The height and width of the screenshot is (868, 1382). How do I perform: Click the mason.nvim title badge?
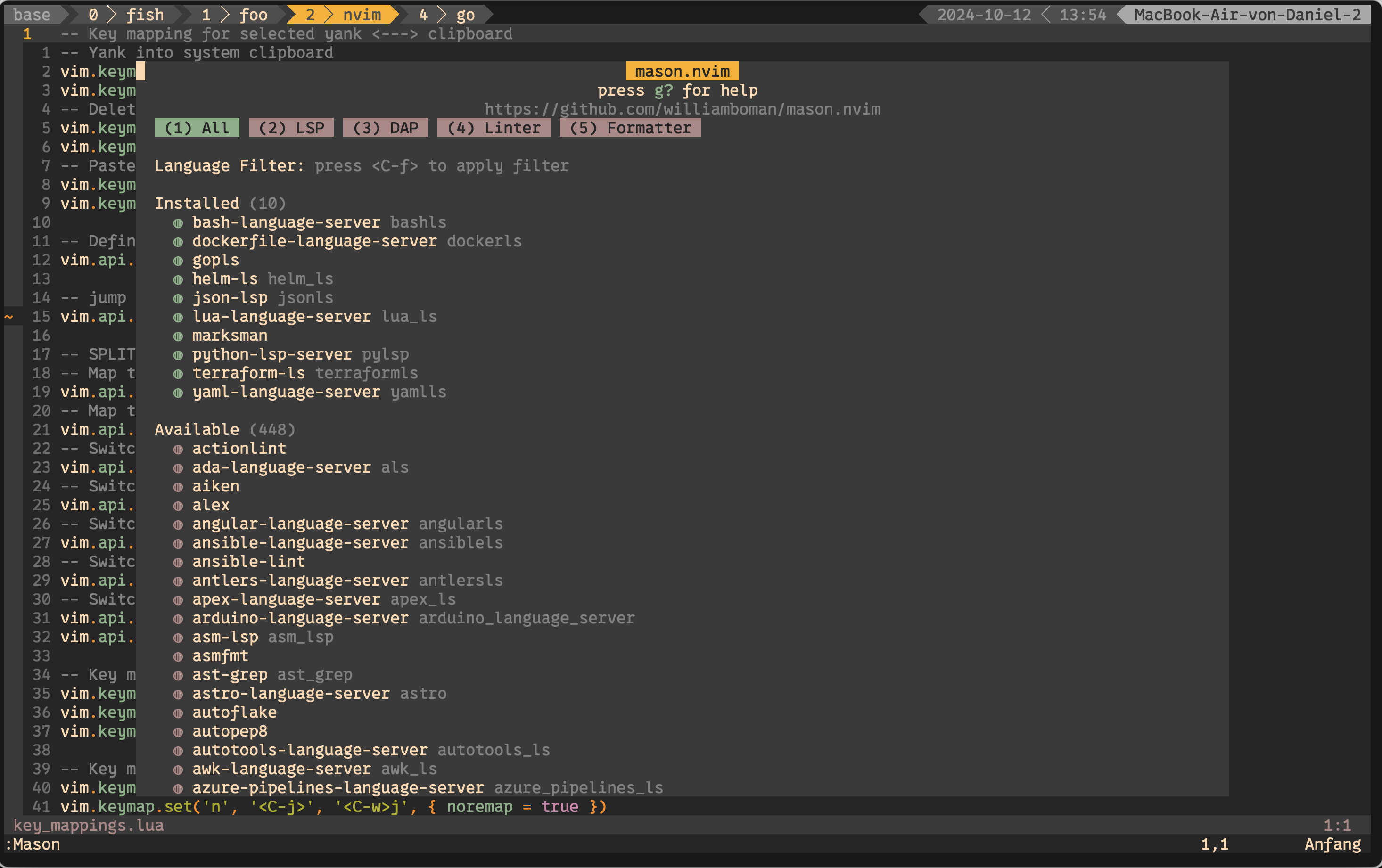[682, 71]
